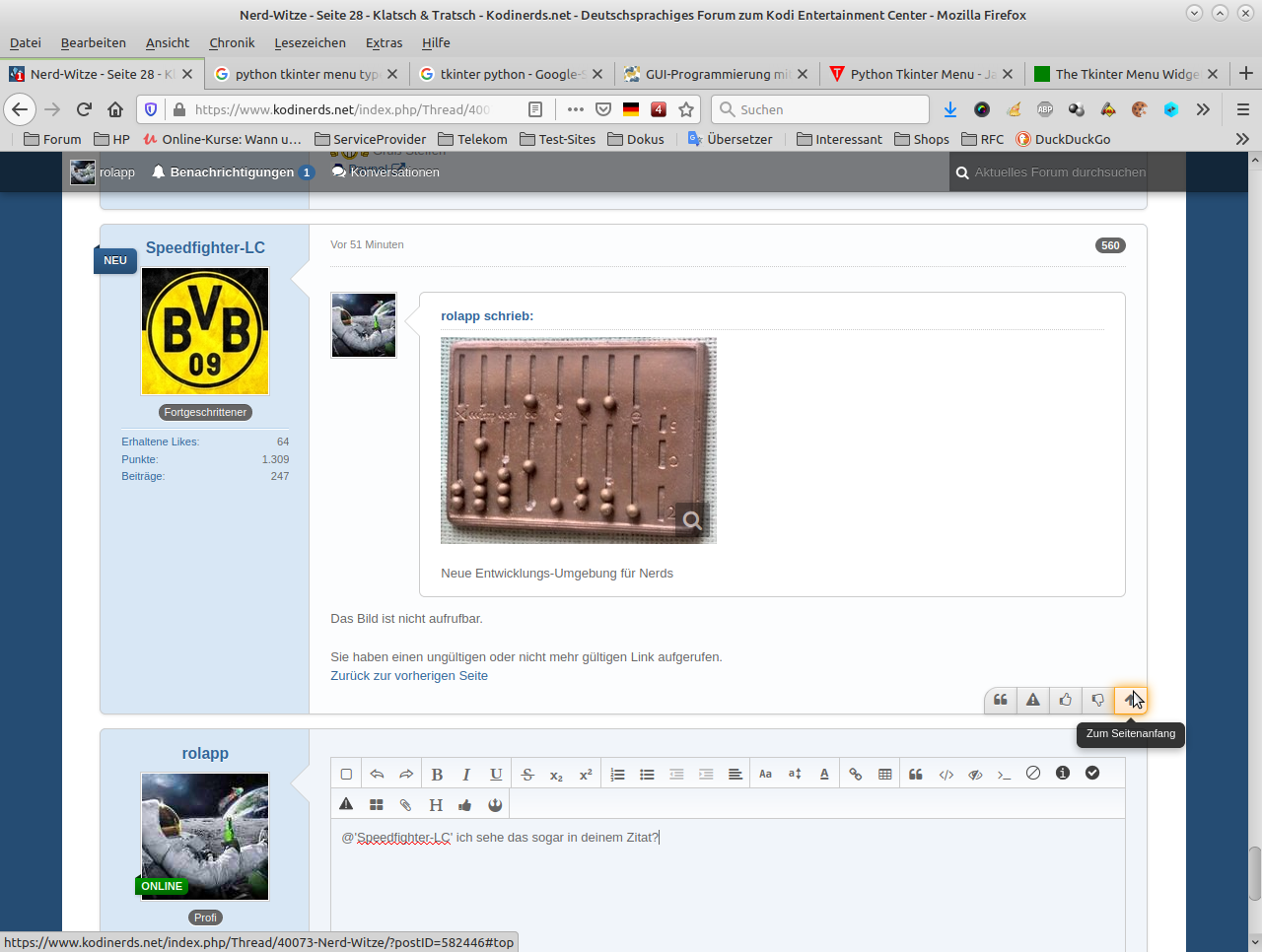Apply superscript formatting
The height and width of the screenshot is (952, 1262).
click(x=586, y=774)
